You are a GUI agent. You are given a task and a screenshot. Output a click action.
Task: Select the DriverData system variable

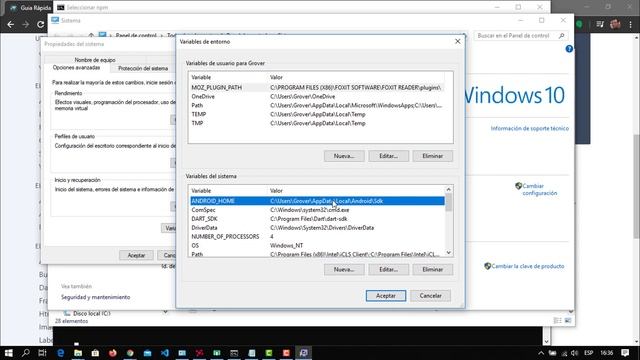(317, 228)
